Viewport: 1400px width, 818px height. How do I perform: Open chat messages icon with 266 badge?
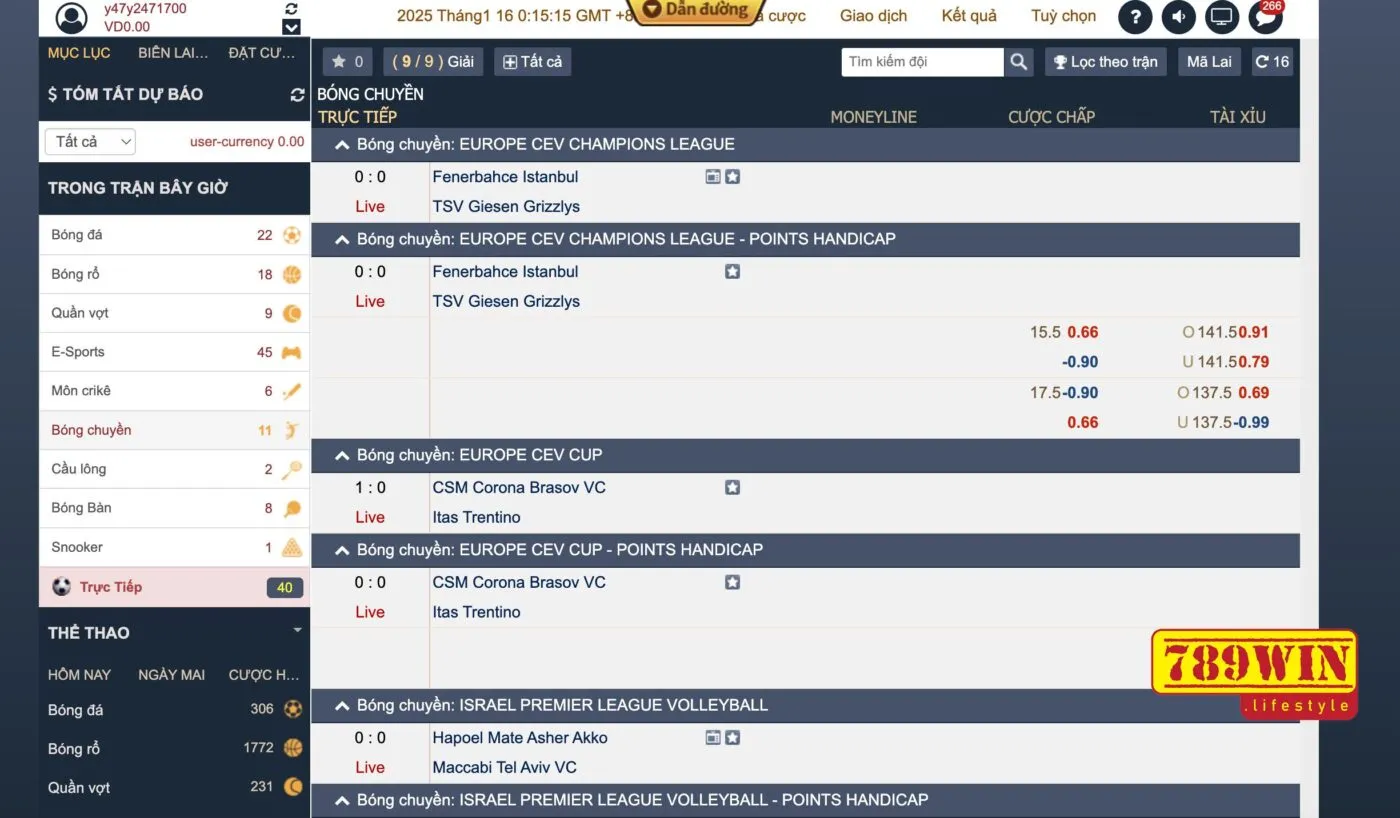1265,17
